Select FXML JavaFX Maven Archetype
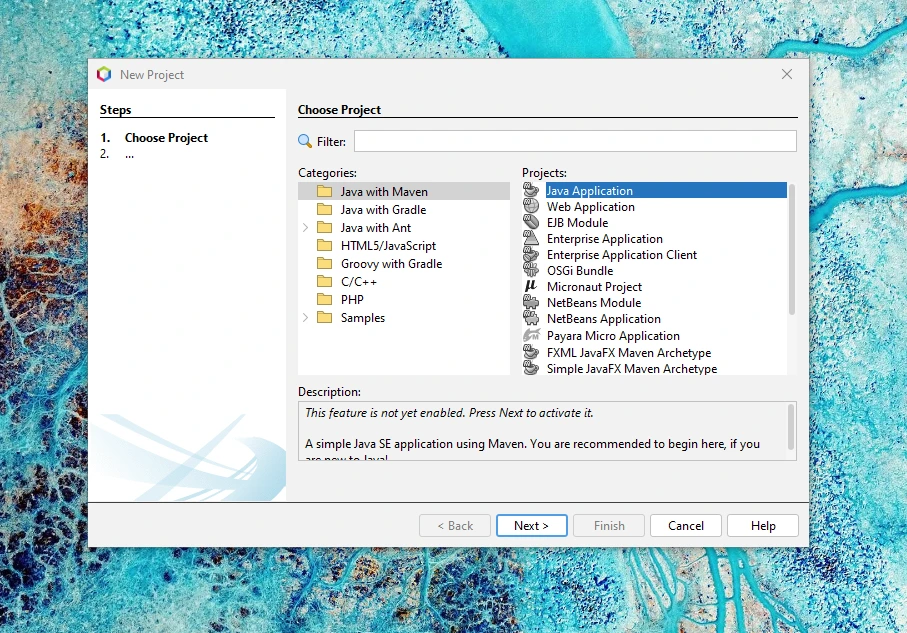 coord(655,352)
